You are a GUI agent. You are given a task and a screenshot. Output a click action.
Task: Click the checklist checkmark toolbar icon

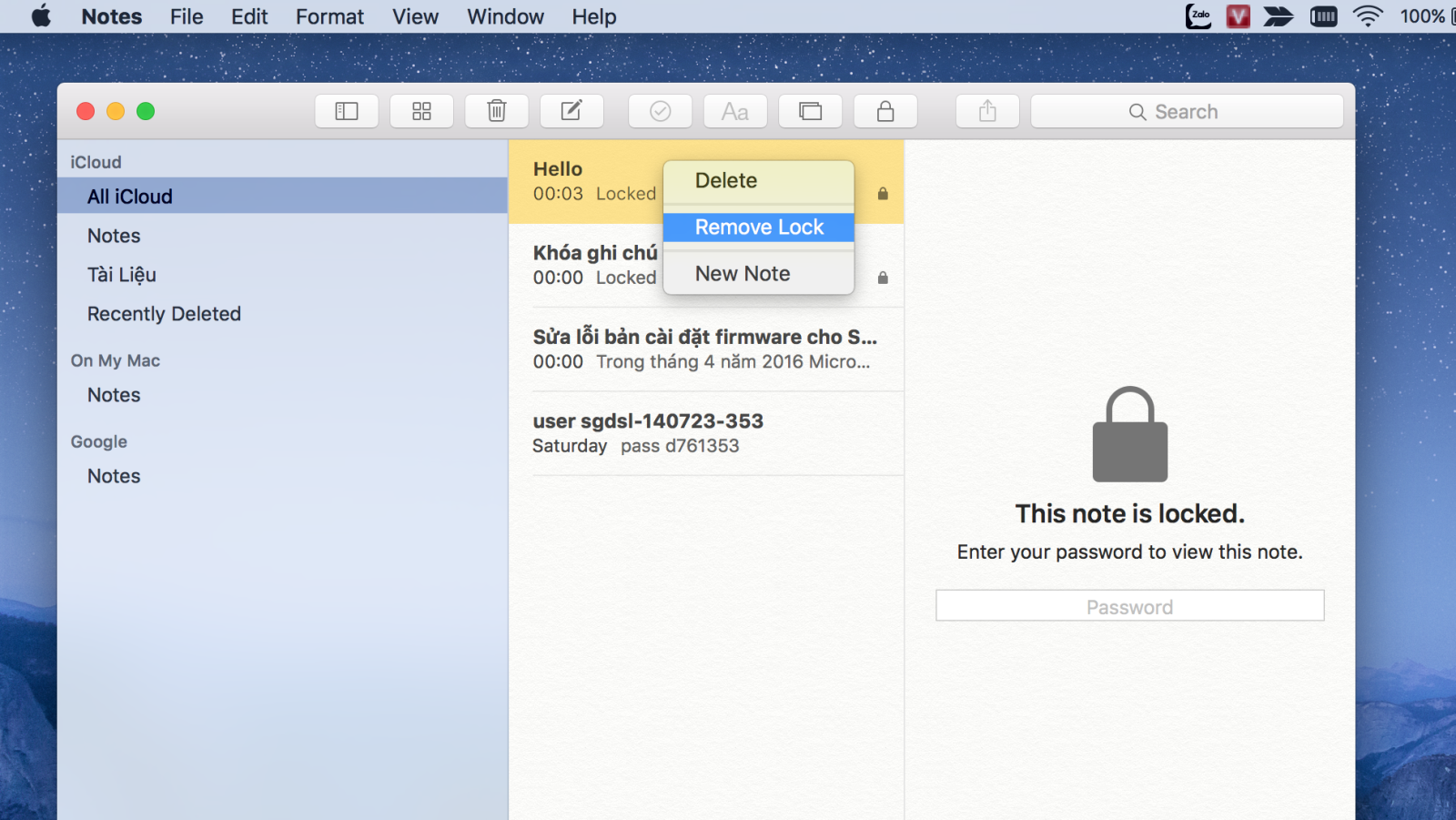pyautogui.click(x=660, y=111)
